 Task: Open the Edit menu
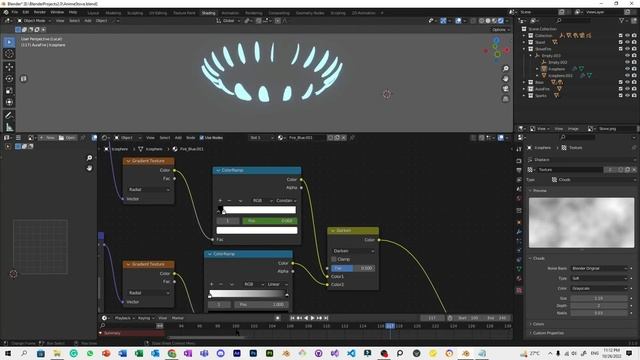click(x=26, y=12)
